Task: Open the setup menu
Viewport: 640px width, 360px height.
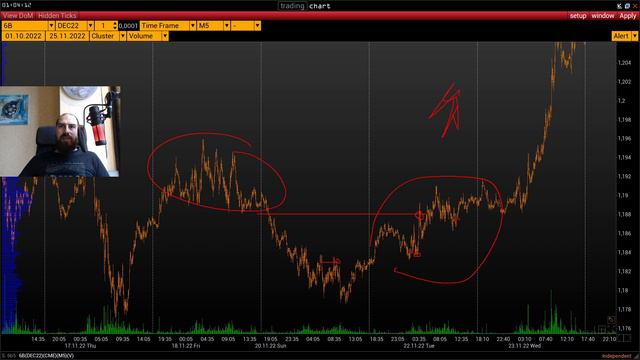Action: tap(578, 16)
